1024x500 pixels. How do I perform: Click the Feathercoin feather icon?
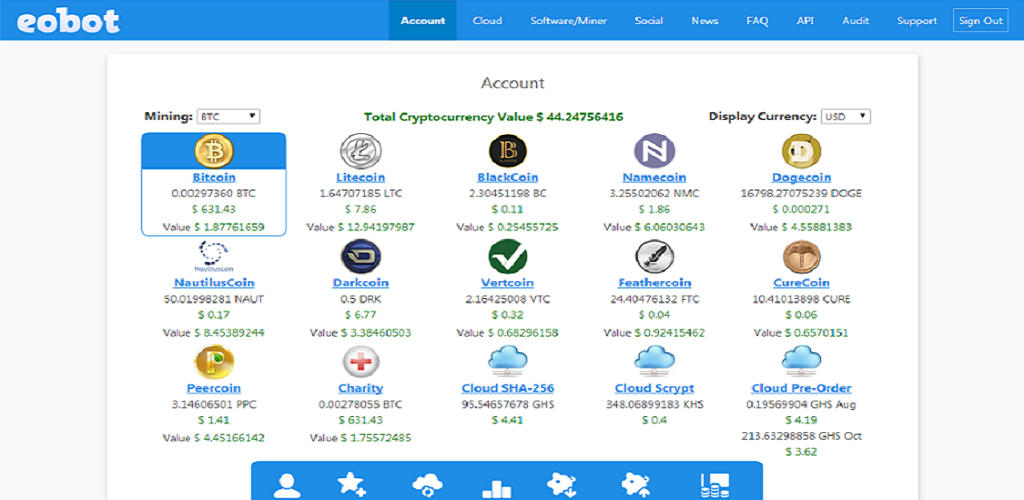tap(654, 257)
